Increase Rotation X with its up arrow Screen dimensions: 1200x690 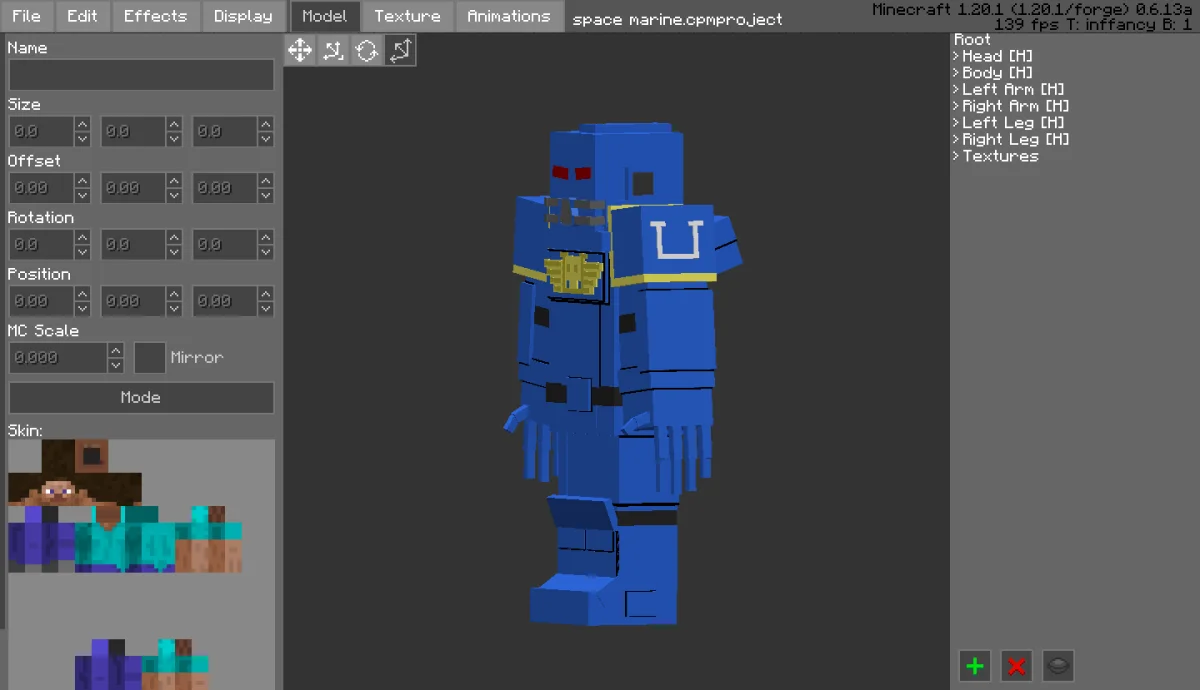tap(82, 237)
